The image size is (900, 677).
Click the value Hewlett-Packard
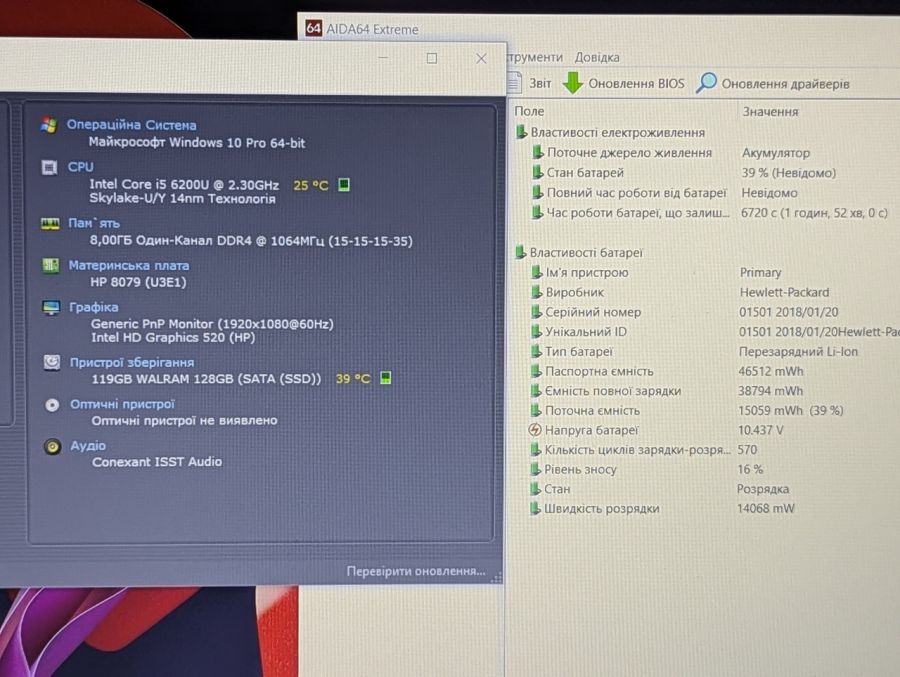point(784,292)
